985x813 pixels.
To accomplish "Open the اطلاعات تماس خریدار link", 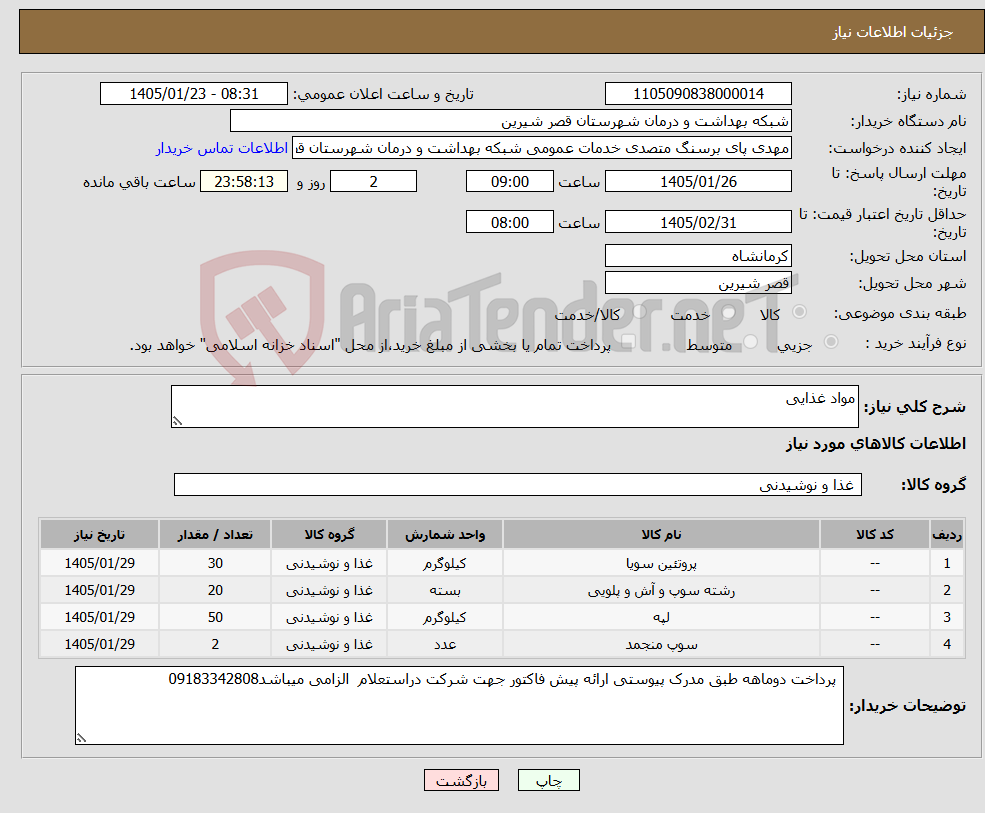I will pyautogui.click(x=222, y=148).
